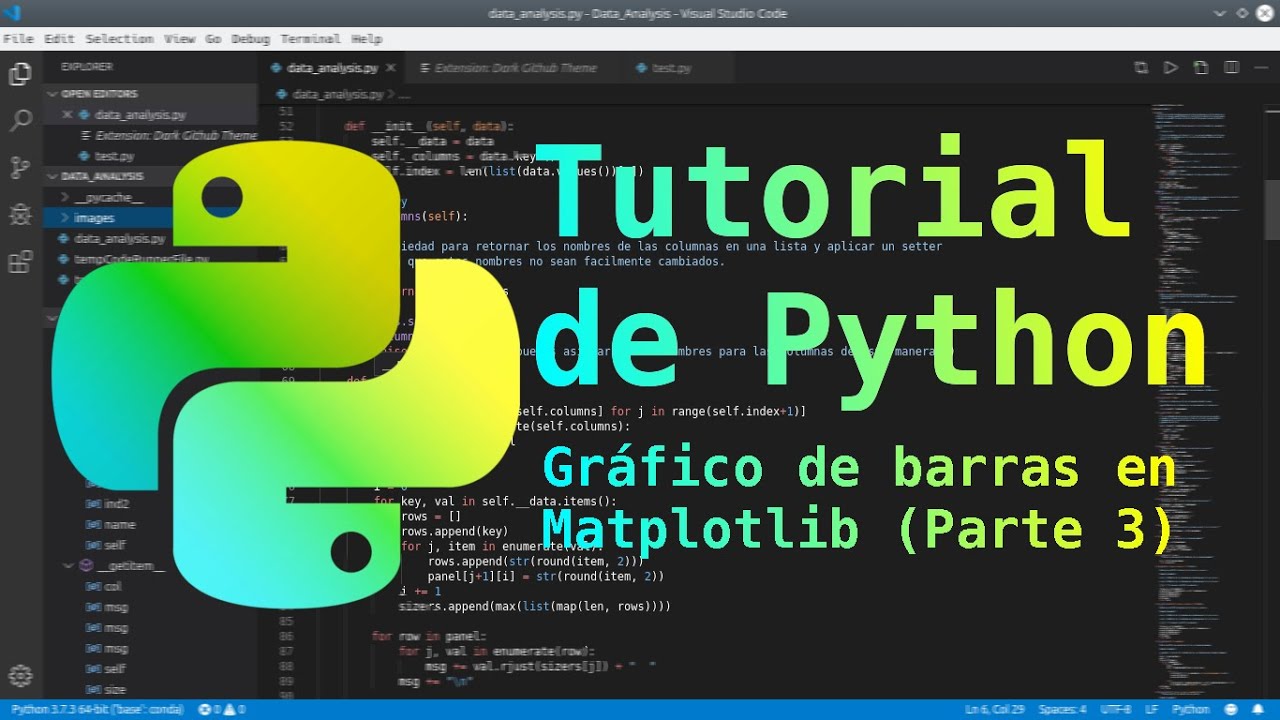Image resolution: width=1280 pixels, height=720 pixels.
Task: Click the errors count icon in status bar
Action: click(x=205, y=709)
